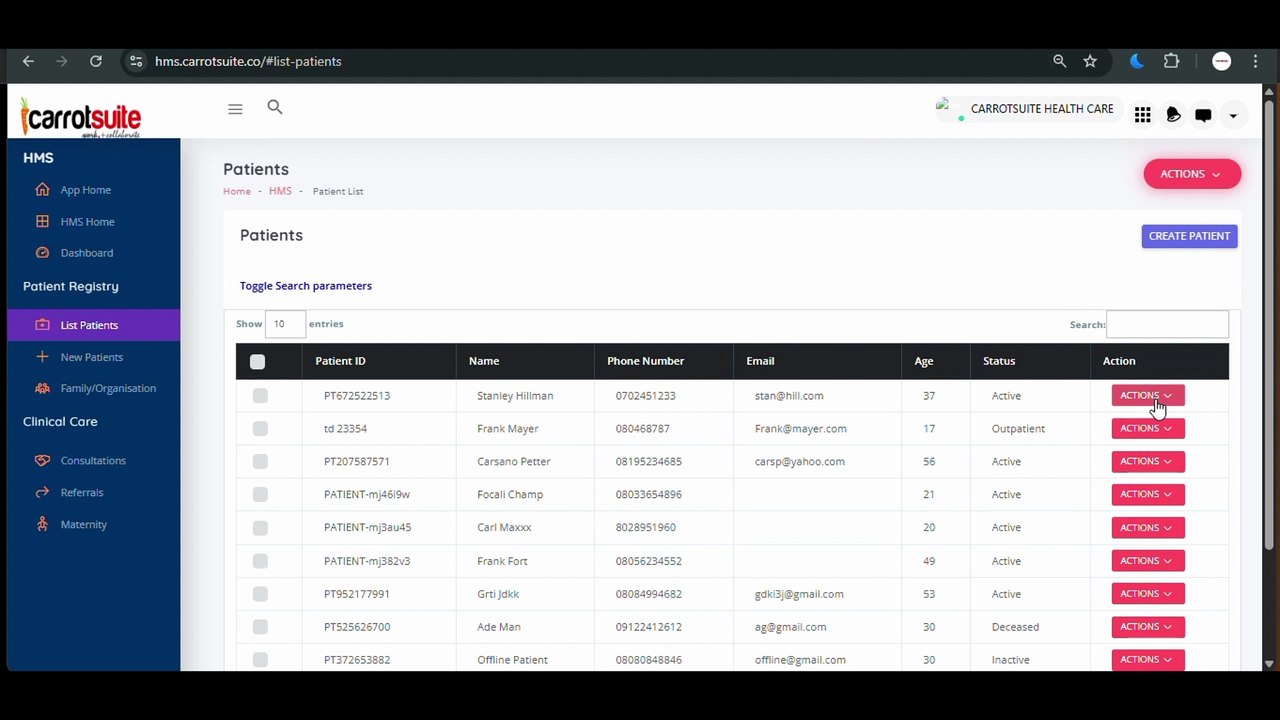Viewport: 1280px width, 720px height.
Task: Tick the checkbox for Ade Man
Action: point(260,627)
